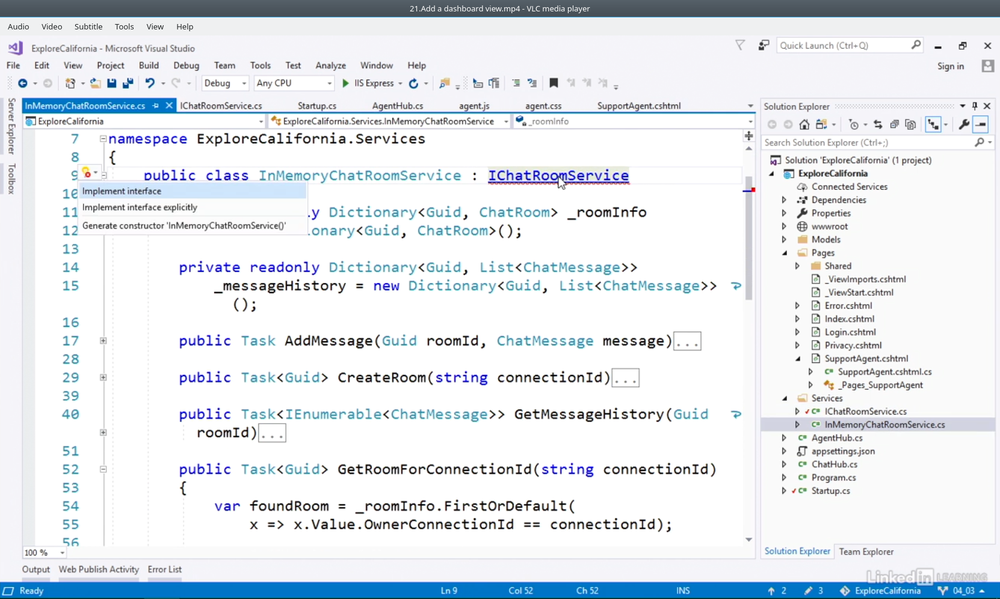Open the Error List tab at the bottom
The height and width of the screenshot is (599, 1000).
(x=165, y=569)
